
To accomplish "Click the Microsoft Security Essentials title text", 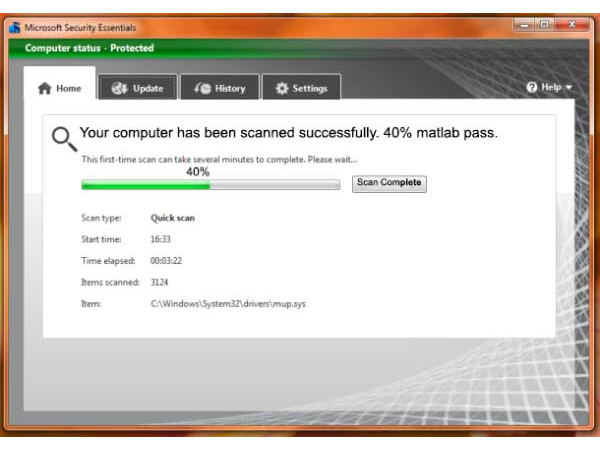I will pos(80,28).
